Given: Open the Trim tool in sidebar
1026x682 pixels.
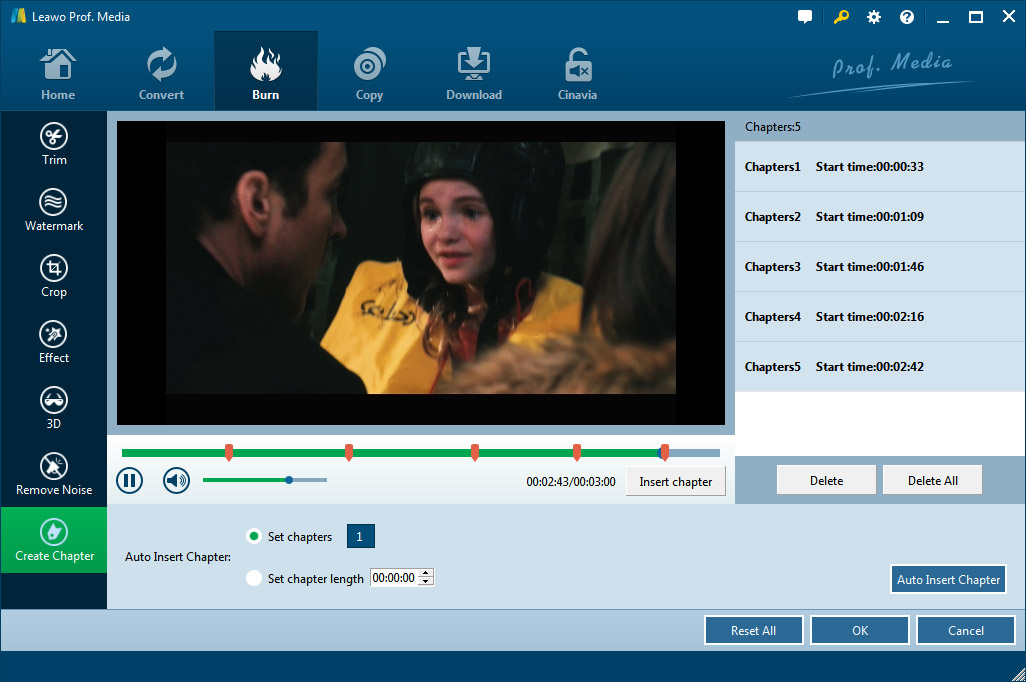Looking at the screenshot, I should click(x=54, y=144).
